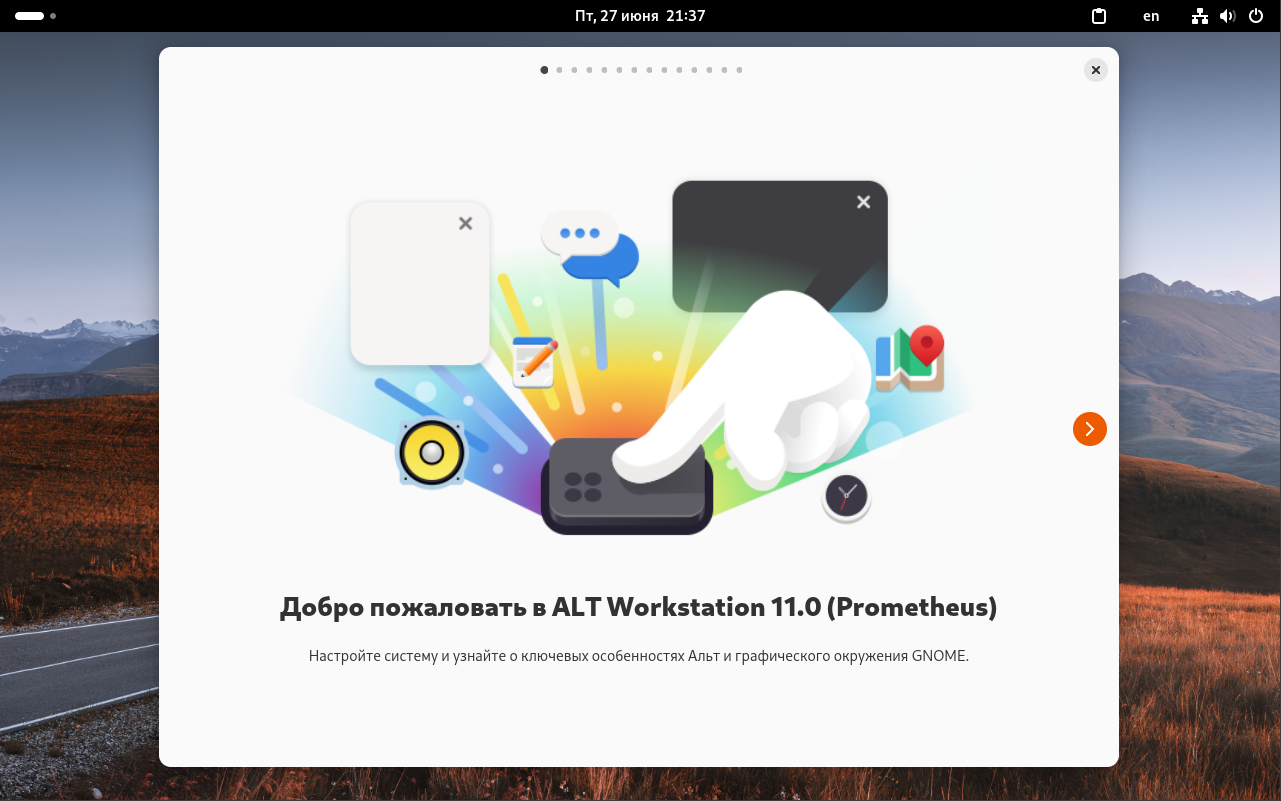Open the Activities overview pill
The image size is (1281, 801).
point(30,16)
